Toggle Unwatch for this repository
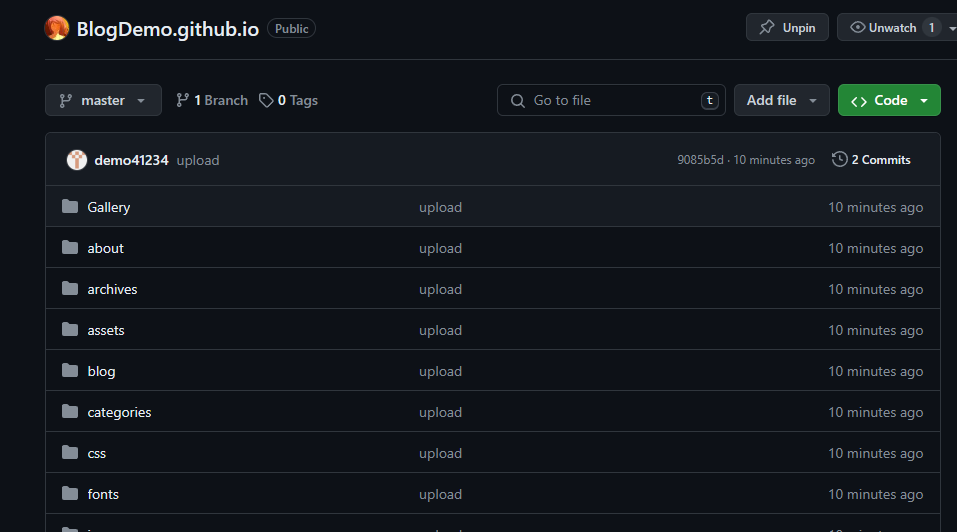The width and height of the screenshot is (957, 532). pyautogui.click(x=882, y=28)
